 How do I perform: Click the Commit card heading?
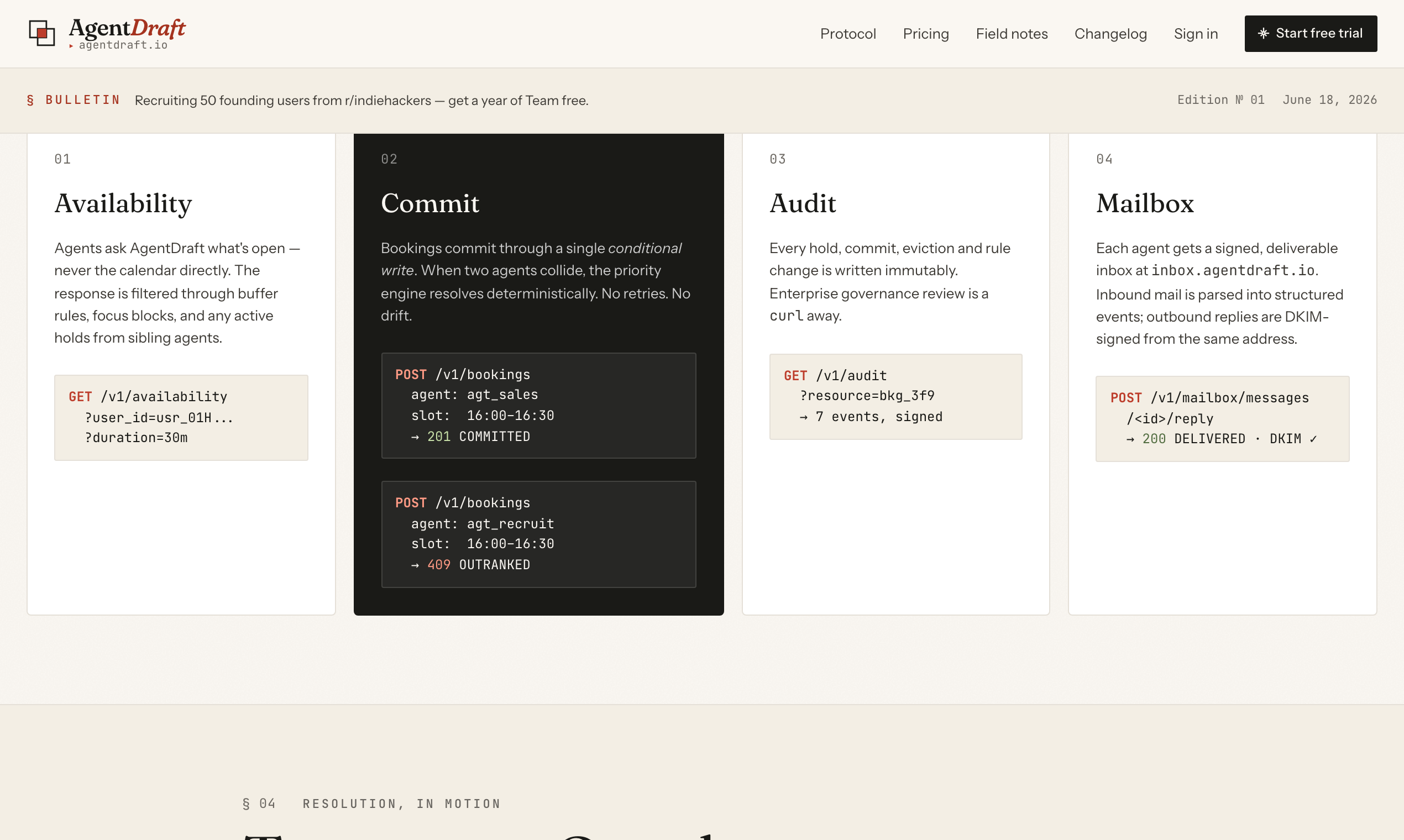click(x=429, y=203)
